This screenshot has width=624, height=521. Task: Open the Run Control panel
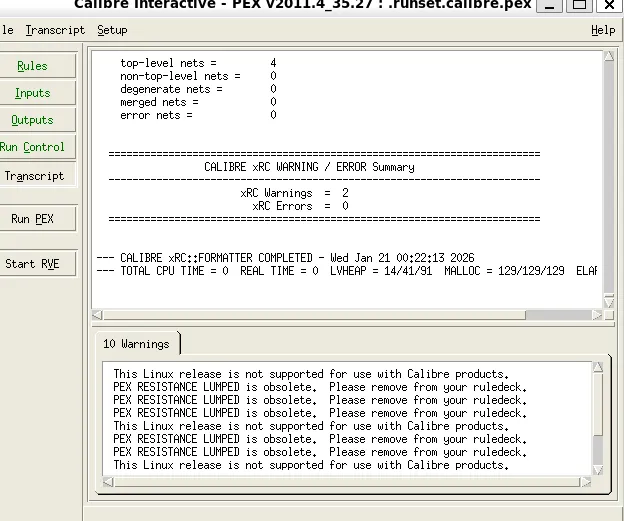click(33, 147)
